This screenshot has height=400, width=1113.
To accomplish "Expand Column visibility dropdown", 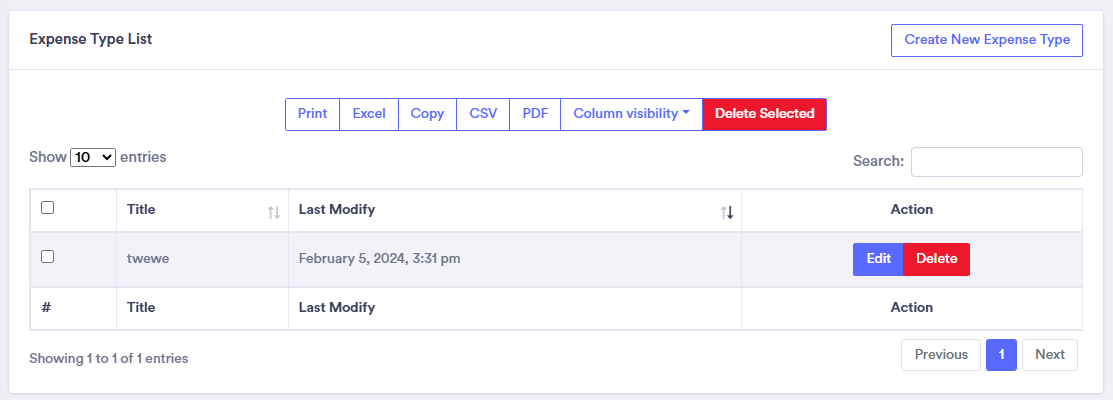I will pyautogui.click(x=631, y=114).
